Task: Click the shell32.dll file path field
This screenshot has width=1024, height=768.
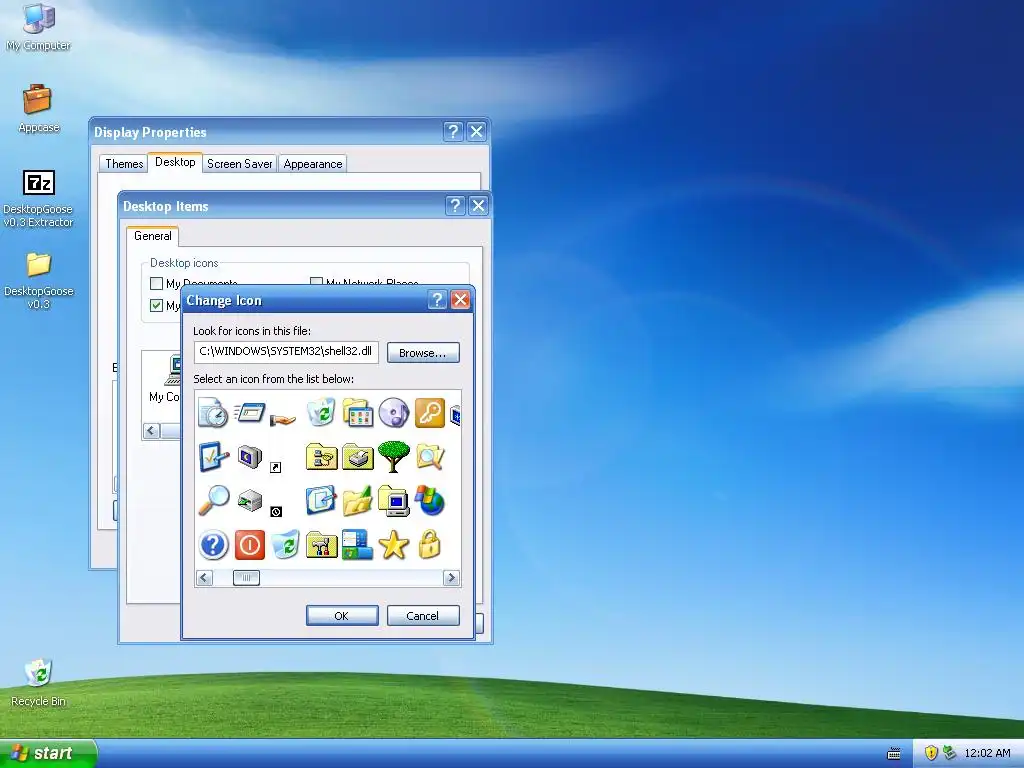Action: tap(286, 351)
